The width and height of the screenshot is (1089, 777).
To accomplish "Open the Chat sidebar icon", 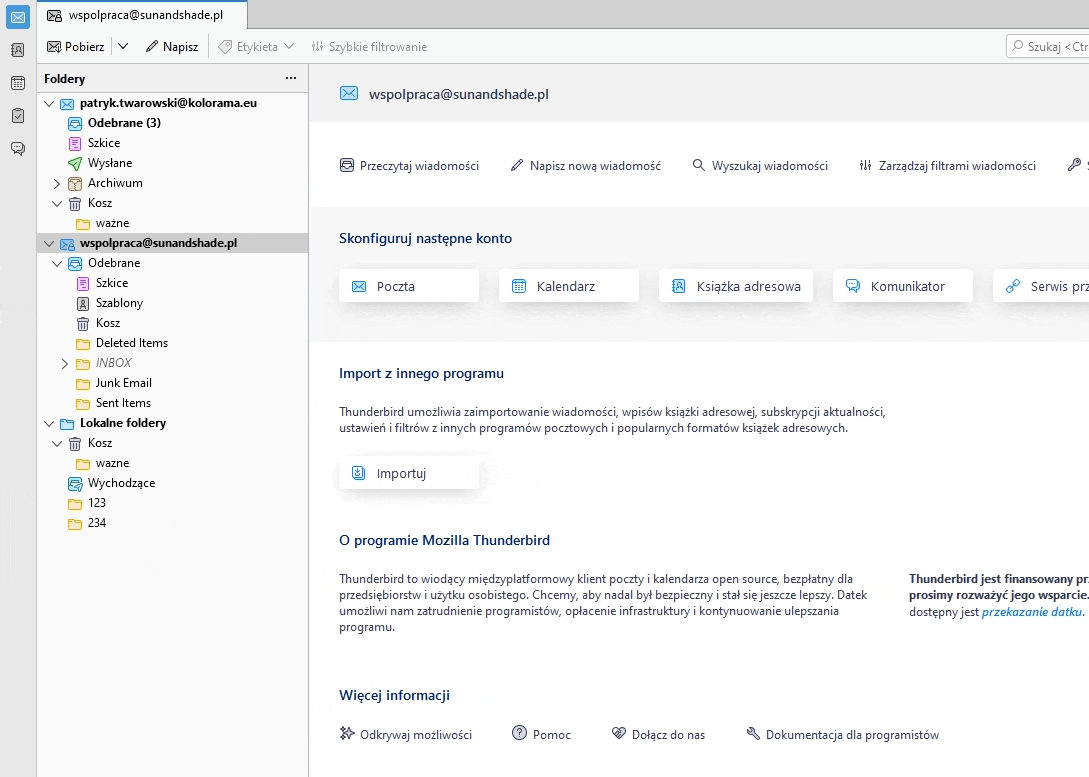I will (18, 149).
